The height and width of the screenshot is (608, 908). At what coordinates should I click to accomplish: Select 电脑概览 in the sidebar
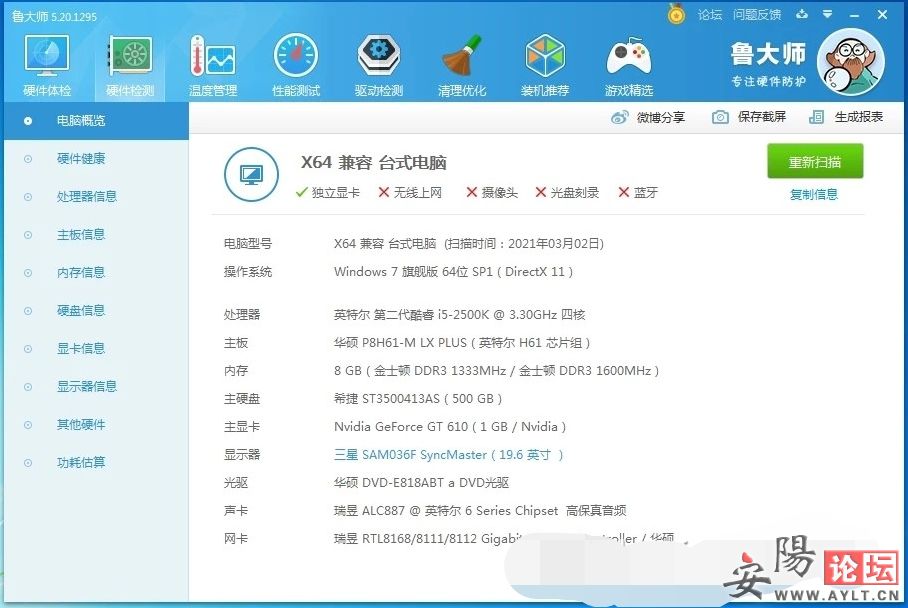(x=96, y=121)
